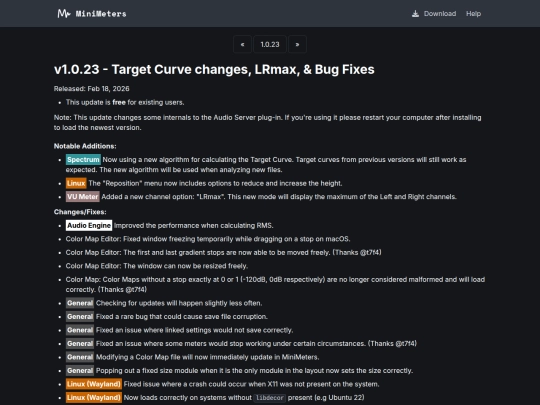Click General tag beside 'Checking for updates'
Image resolution: width=540 pixels, height=405 pixels.
(80, 303)
